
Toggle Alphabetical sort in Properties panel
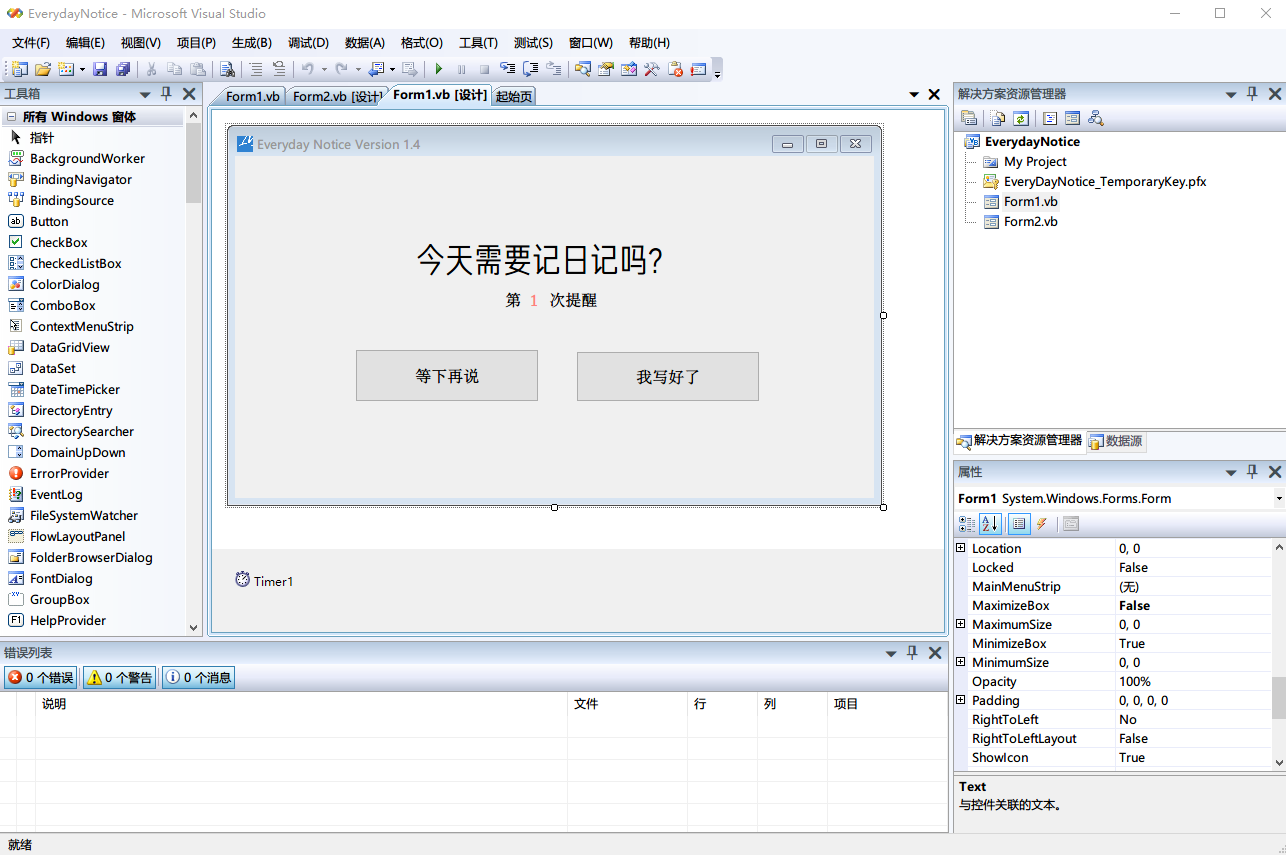(990, 523)
